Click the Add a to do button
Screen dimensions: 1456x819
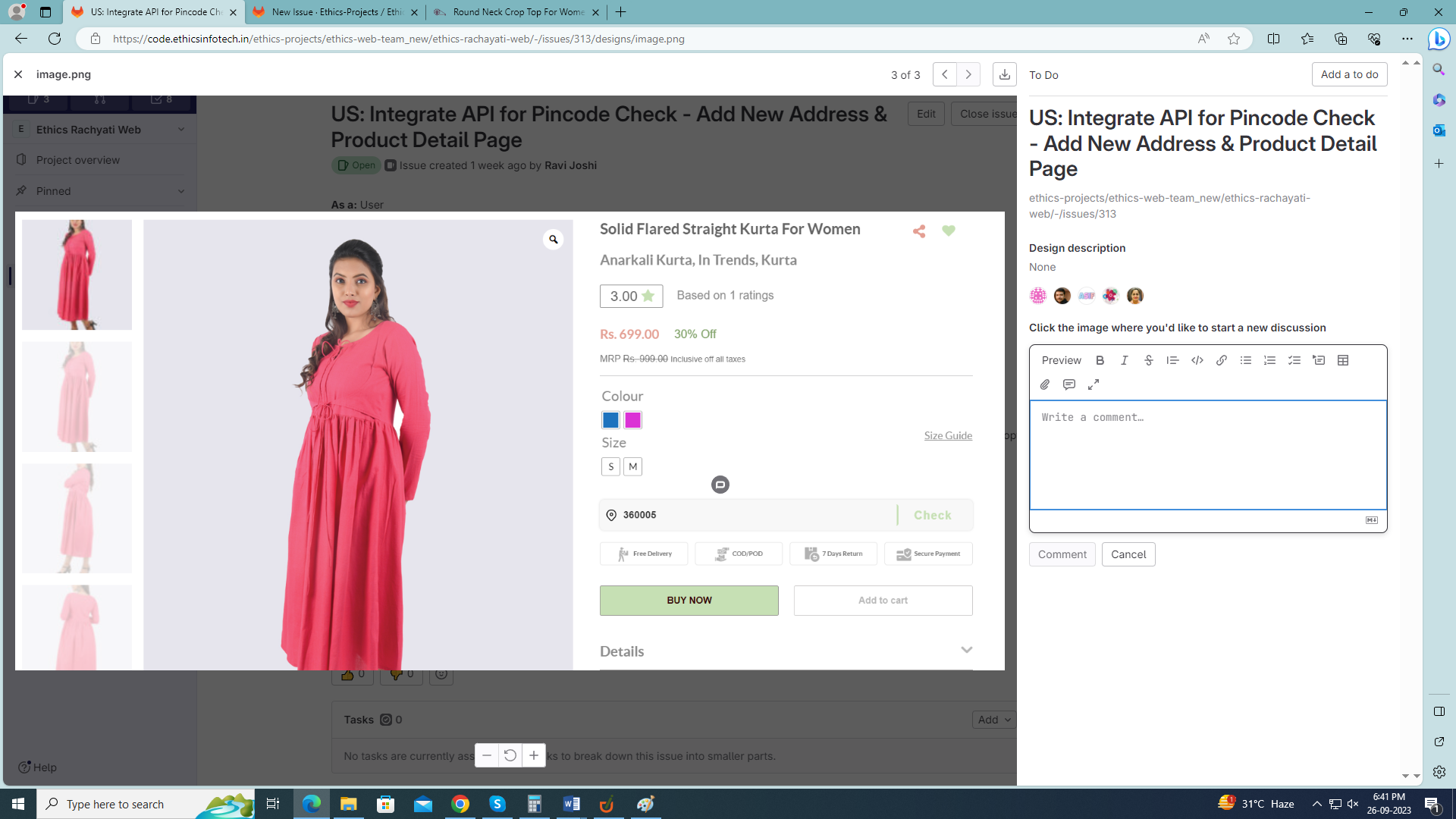tap(1349, 74)
